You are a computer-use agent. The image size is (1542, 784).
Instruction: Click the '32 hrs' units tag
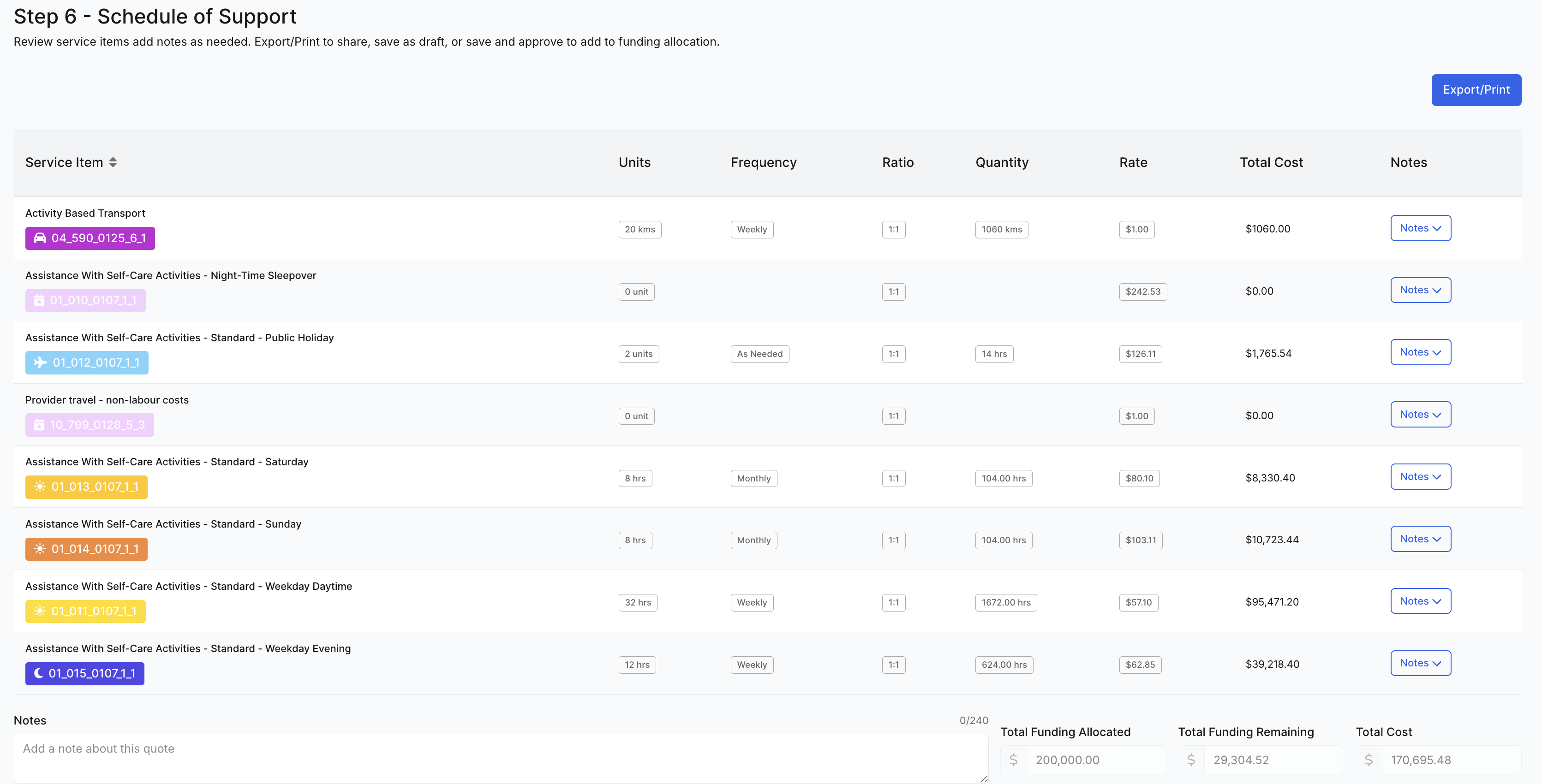point(638,603)
